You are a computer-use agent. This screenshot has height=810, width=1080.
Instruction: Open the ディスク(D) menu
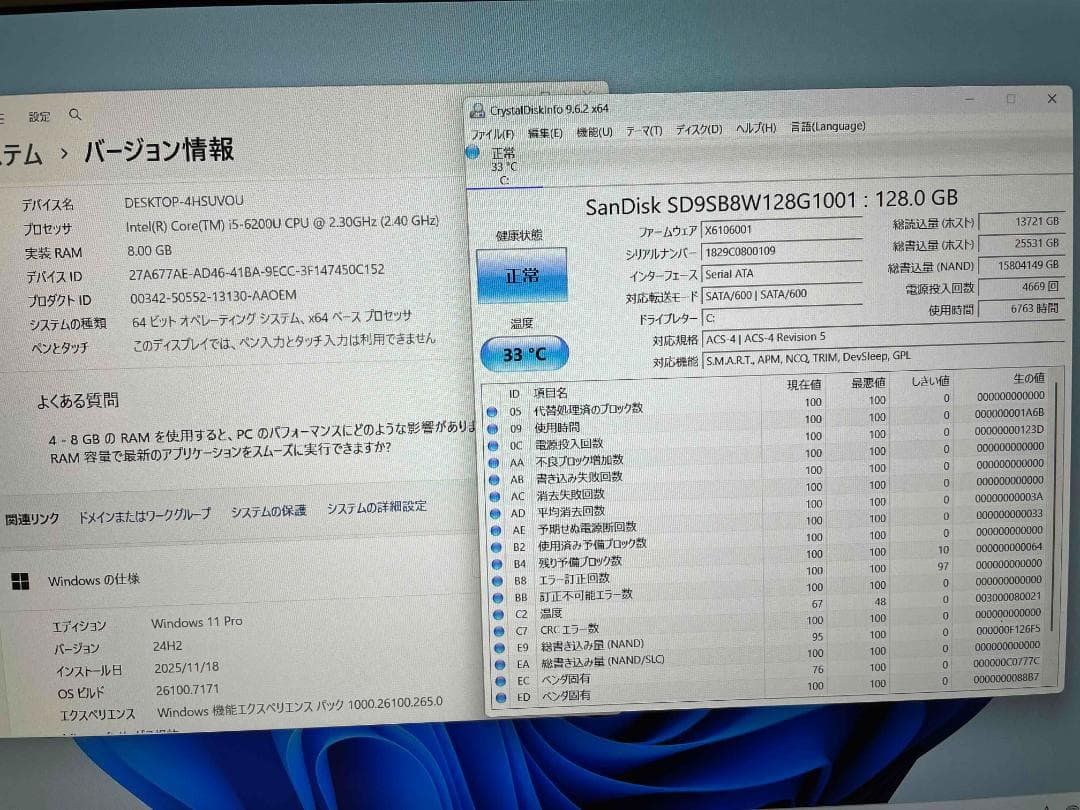(698, 129)
